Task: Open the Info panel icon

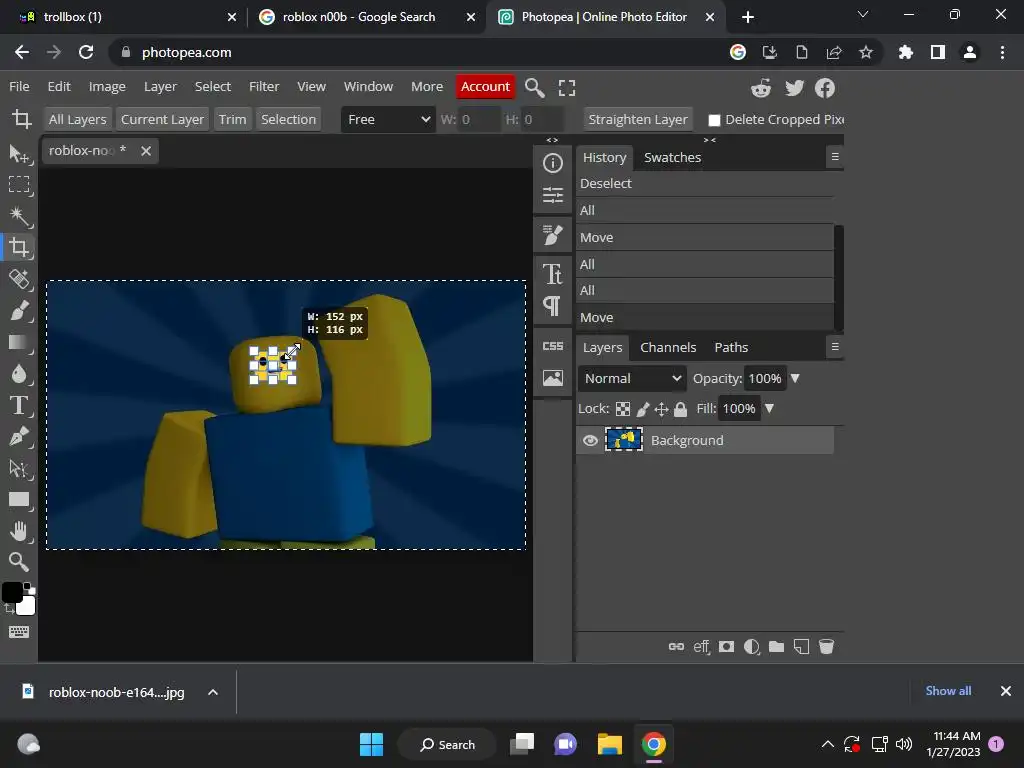Action: coord(552,163)
